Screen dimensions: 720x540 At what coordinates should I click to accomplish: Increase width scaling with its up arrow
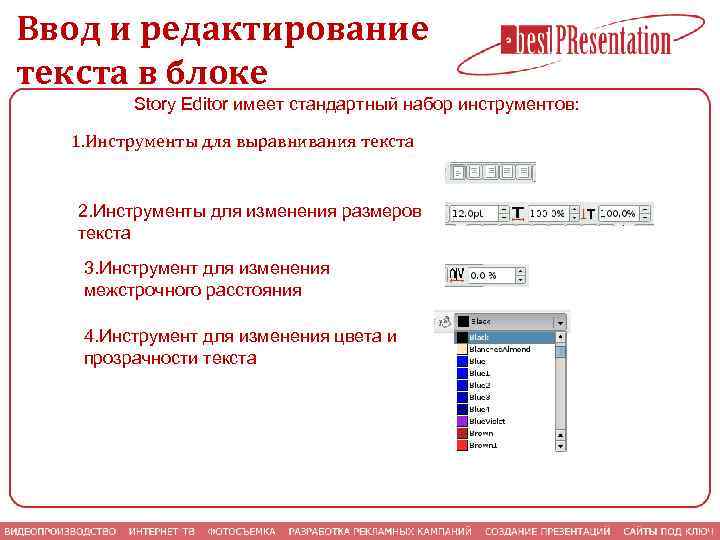(x=574, y=210)
